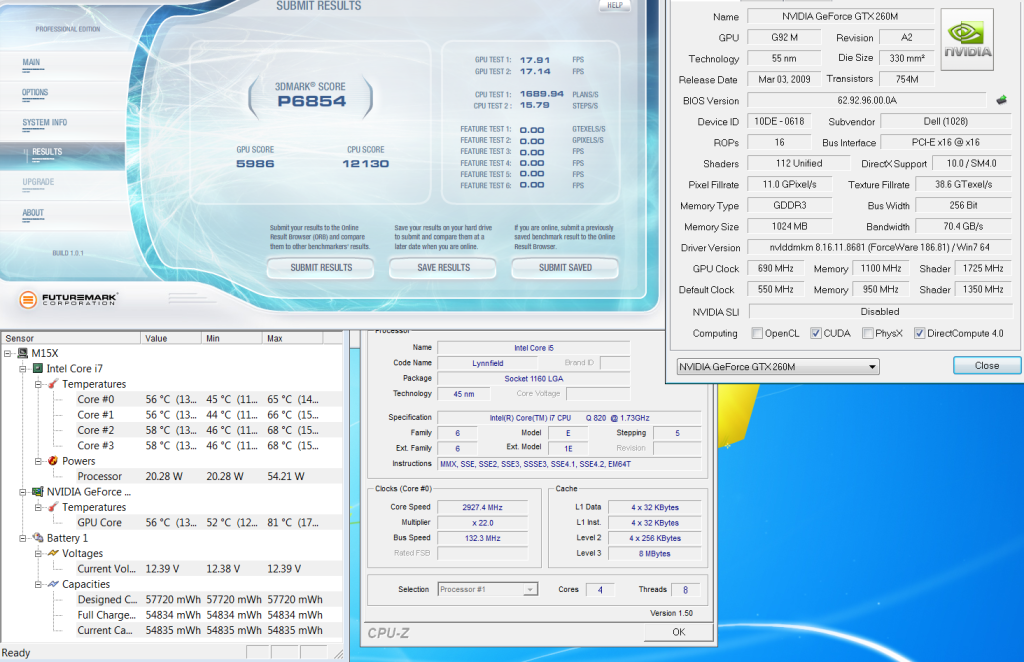The height and width of the screenshot is (662, 1024).
Task: Open the OPTIONS section in 3DMark
Action: point(35,93)
